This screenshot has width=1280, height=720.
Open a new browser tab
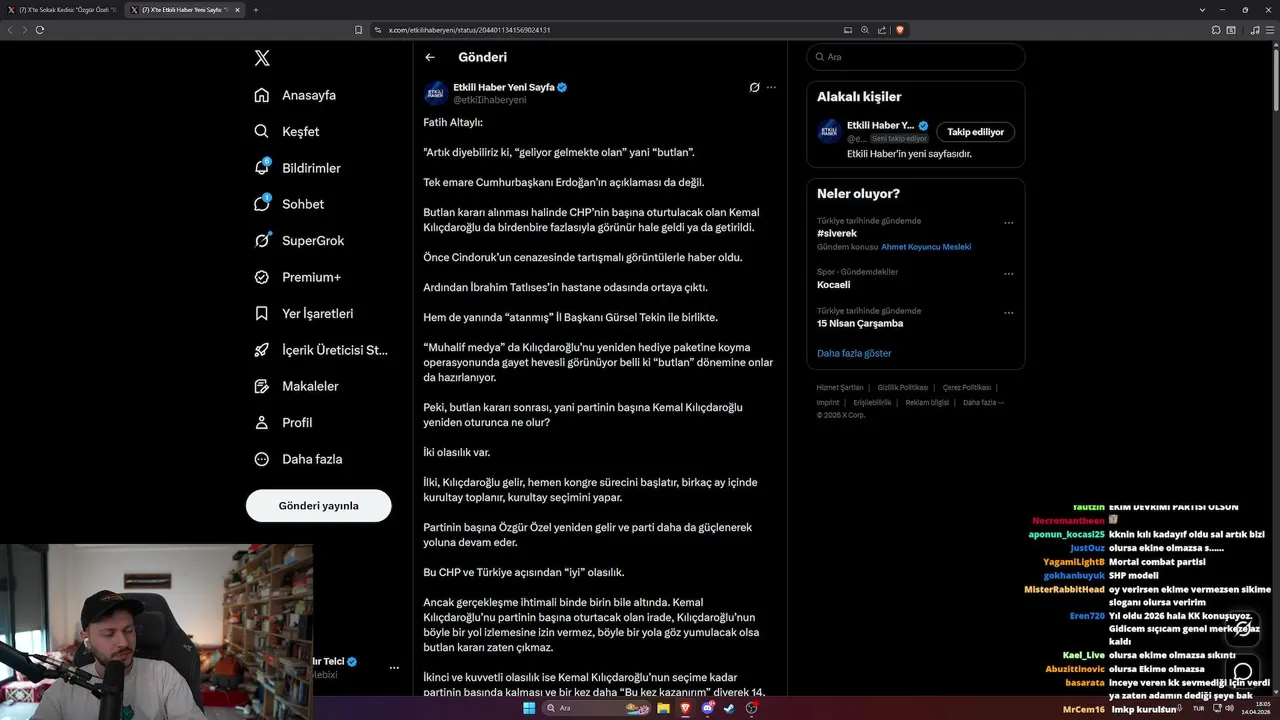click(256, 10)
